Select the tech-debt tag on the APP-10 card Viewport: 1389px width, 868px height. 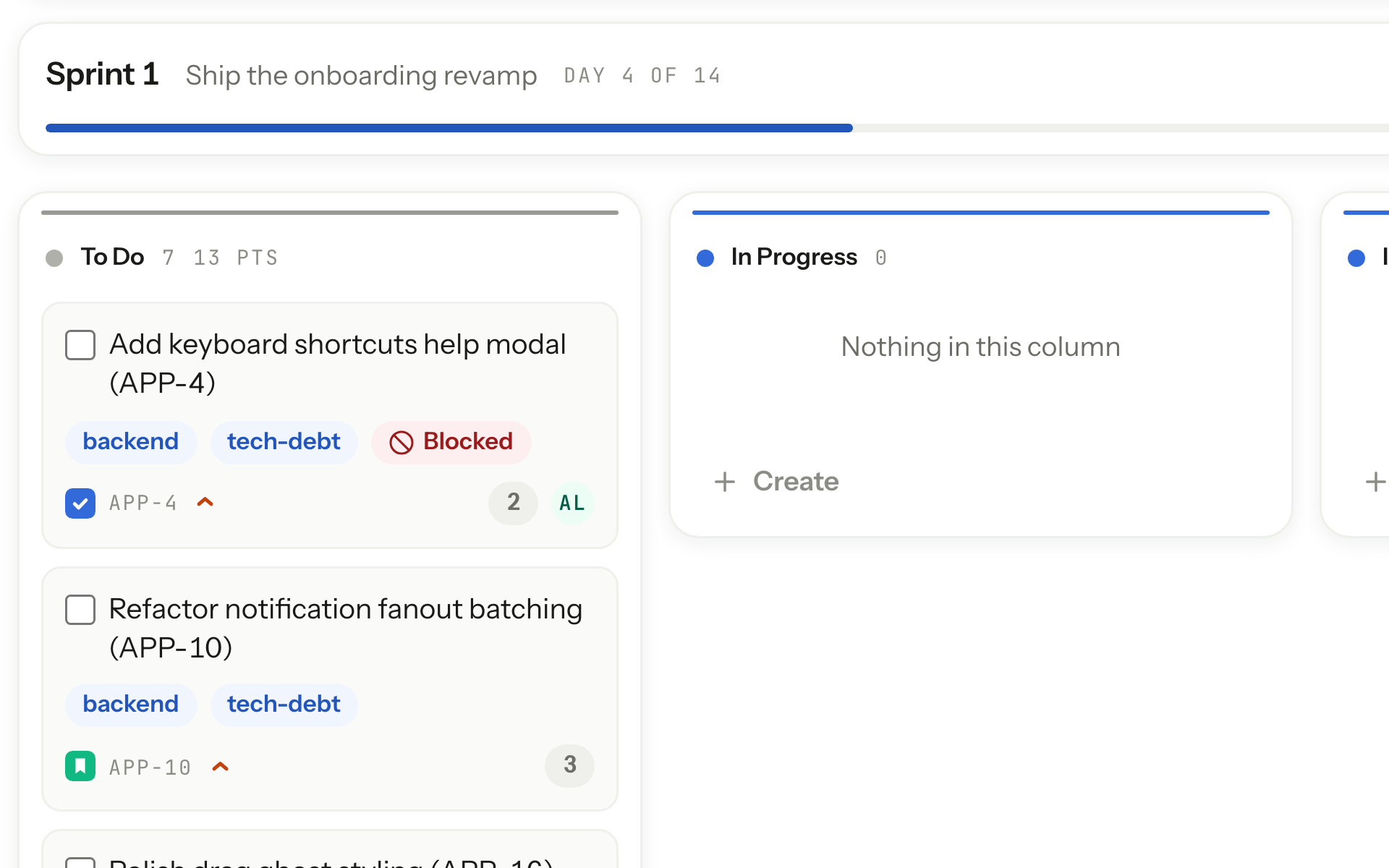coord(284,705)
